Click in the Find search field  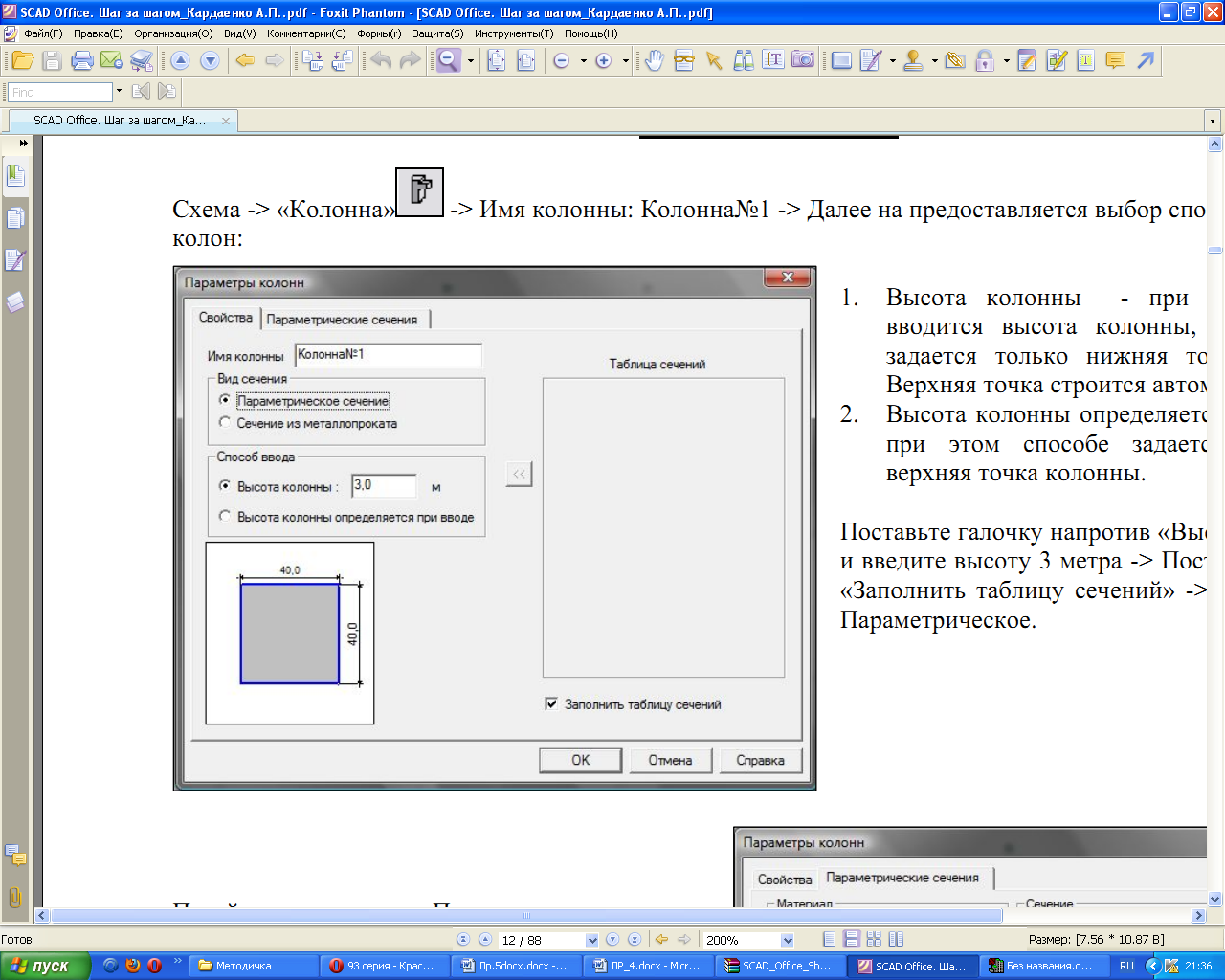pos(61,92)
